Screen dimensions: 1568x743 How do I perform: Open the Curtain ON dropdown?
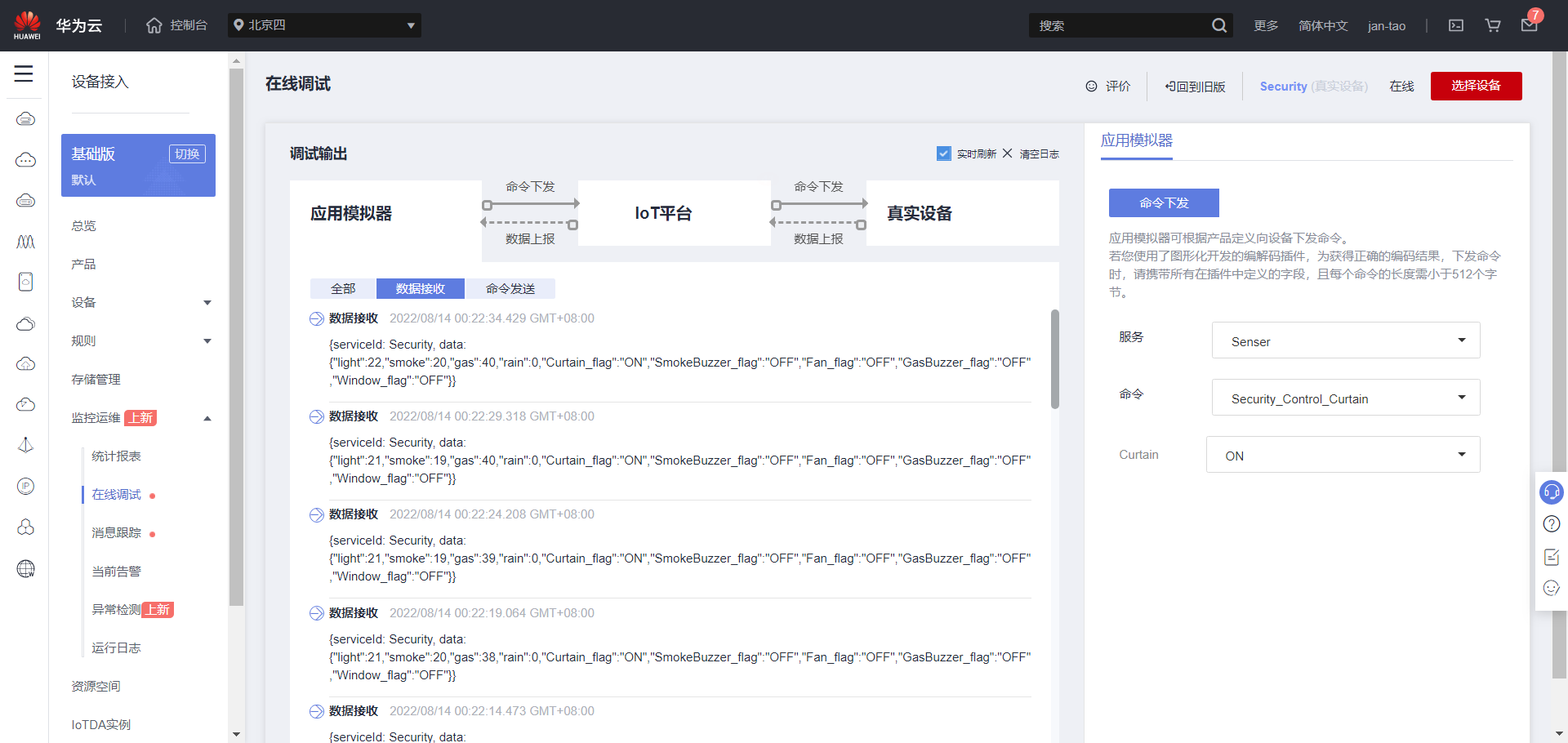coord(1343,455)
